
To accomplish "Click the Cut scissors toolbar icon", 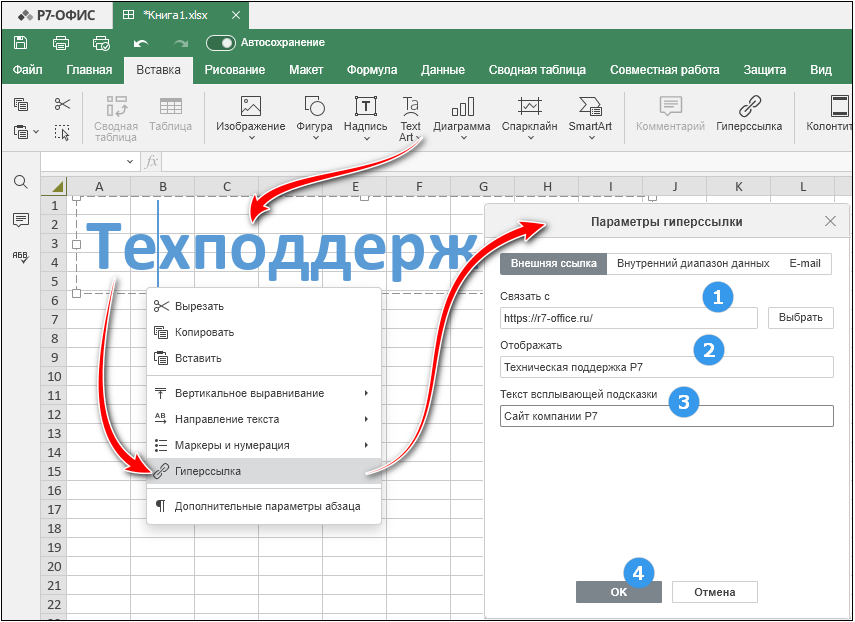I will tap(62, 104).
